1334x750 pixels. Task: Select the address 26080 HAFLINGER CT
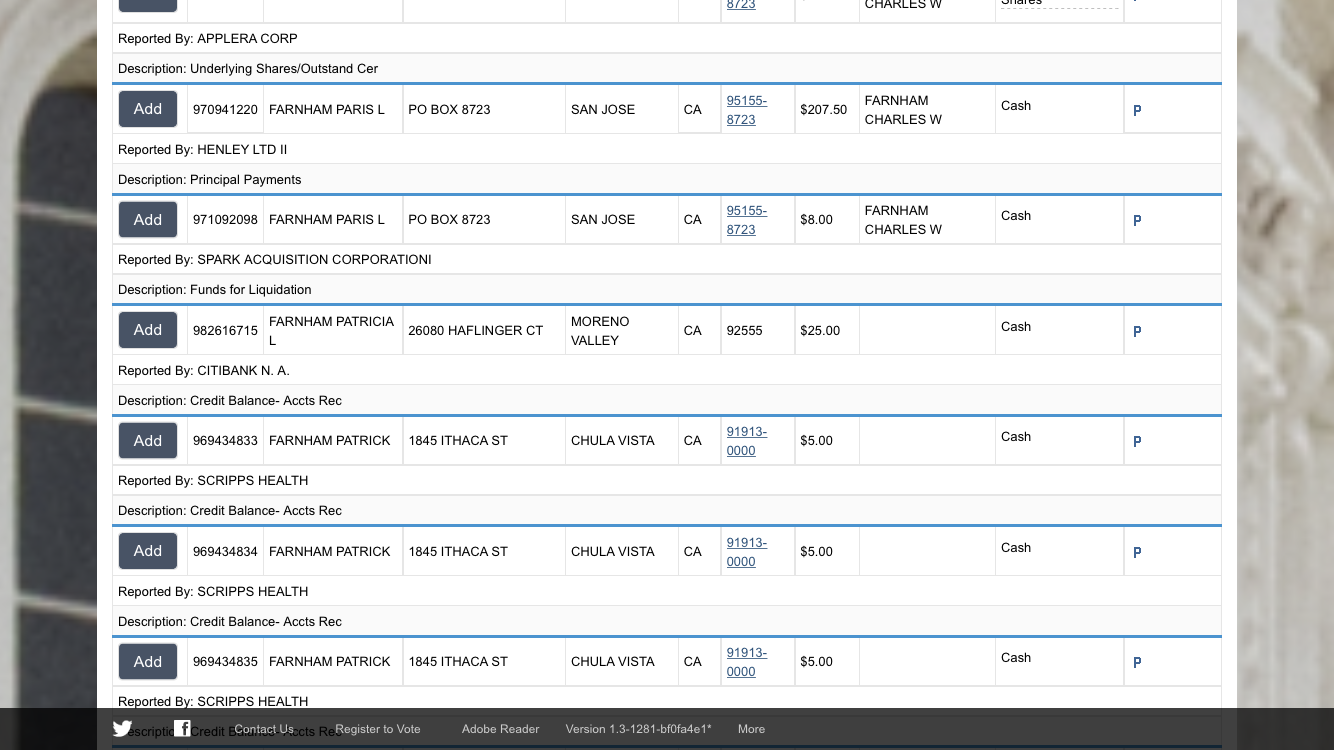coord(476,331)
